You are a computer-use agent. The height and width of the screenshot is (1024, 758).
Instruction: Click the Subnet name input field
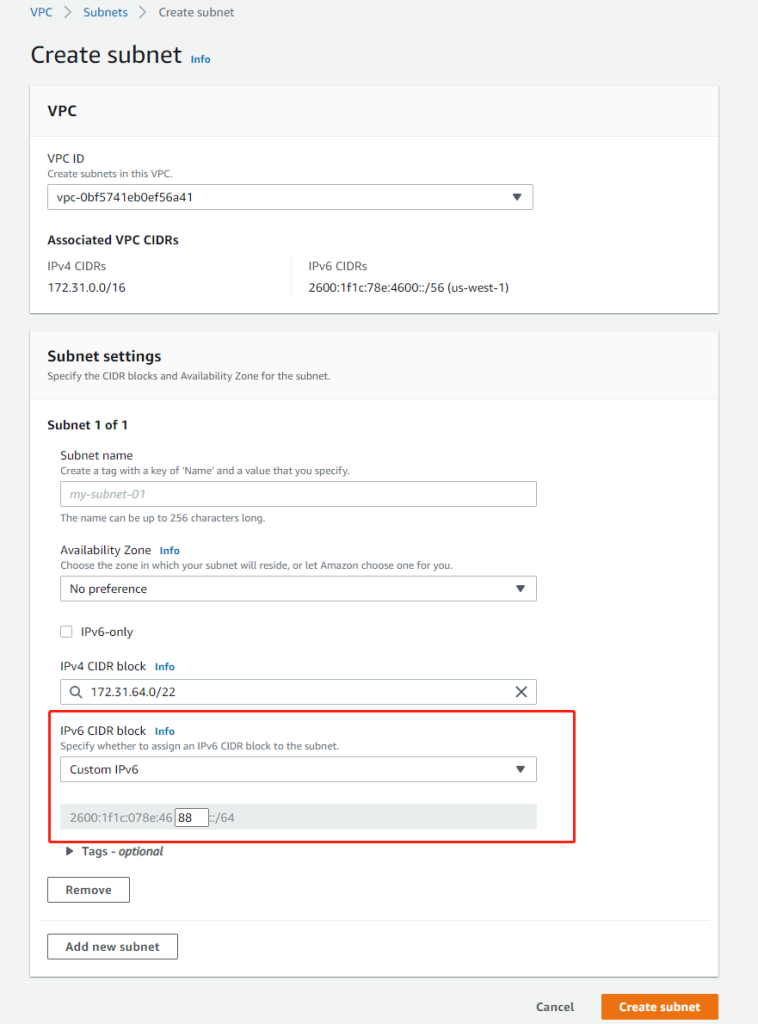point(298,494)
